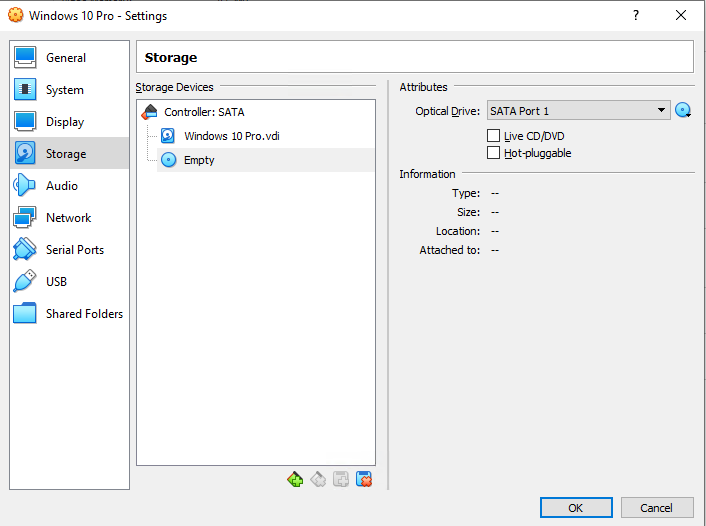Image resolution: width=706 pixels, height=526 pixels.
Task: Open the Display settings page
Action: tap(69, 122)
